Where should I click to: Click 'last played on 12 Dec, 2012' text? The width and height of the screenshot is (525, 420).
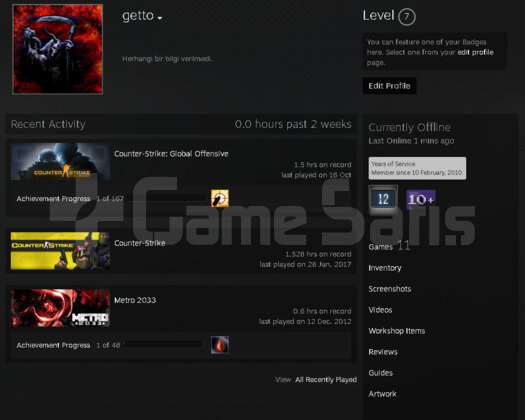point(305,322)
